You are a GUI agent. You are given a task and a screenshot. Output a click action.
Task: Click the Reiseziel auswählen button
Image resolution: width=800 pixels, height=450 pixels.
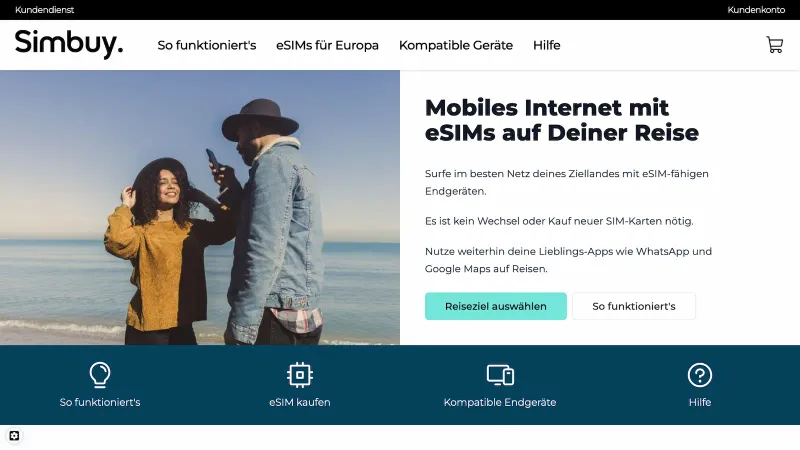coord(495,306)
